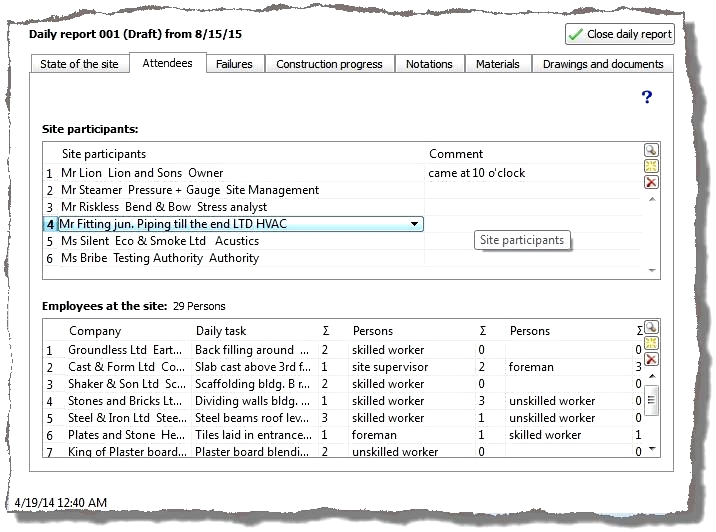This screenshot has width=716, height=532.
Task: Click the magnifier icon beside Site participants table
Action: (x=651, y=150)
